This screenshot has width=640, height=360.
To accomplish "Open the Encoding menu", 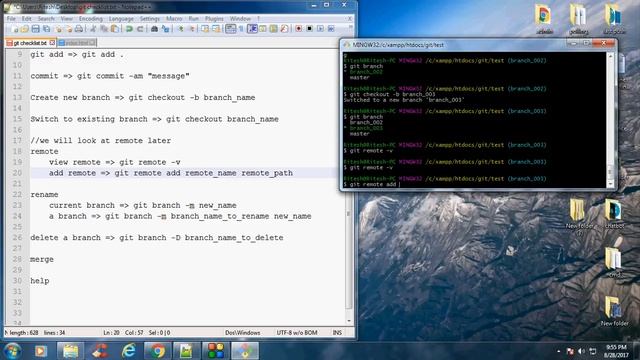I will (x=91, y=19).
